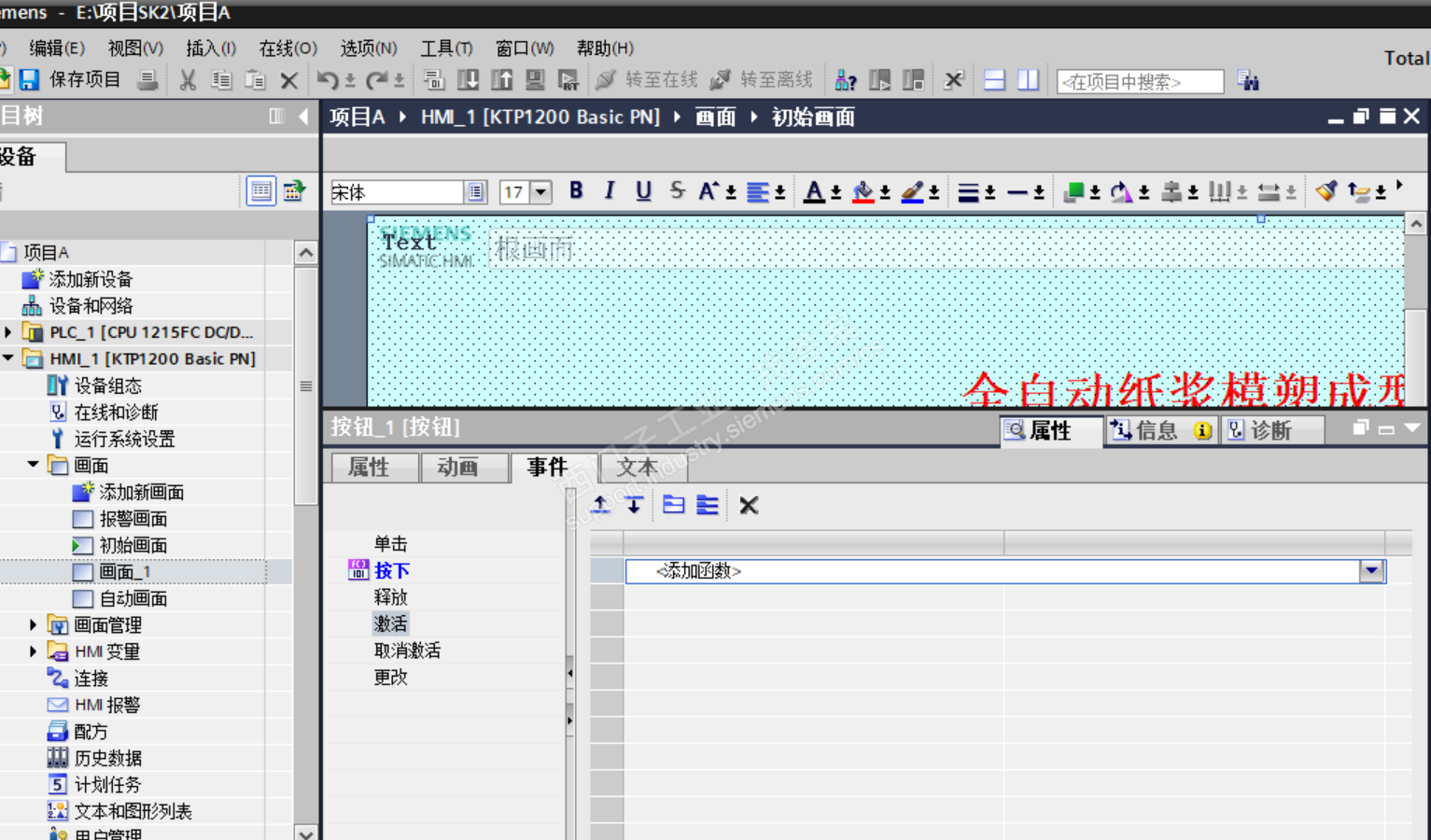Open the 编辑(E) menu
Image resolution: width=1431 pixels, height=840 pixels.
point(57,48)
